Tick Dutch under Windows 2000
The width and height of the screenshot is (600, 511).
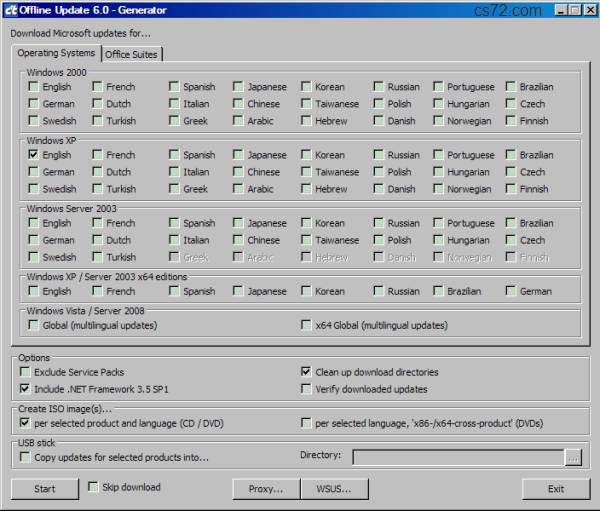coord(98,103)
